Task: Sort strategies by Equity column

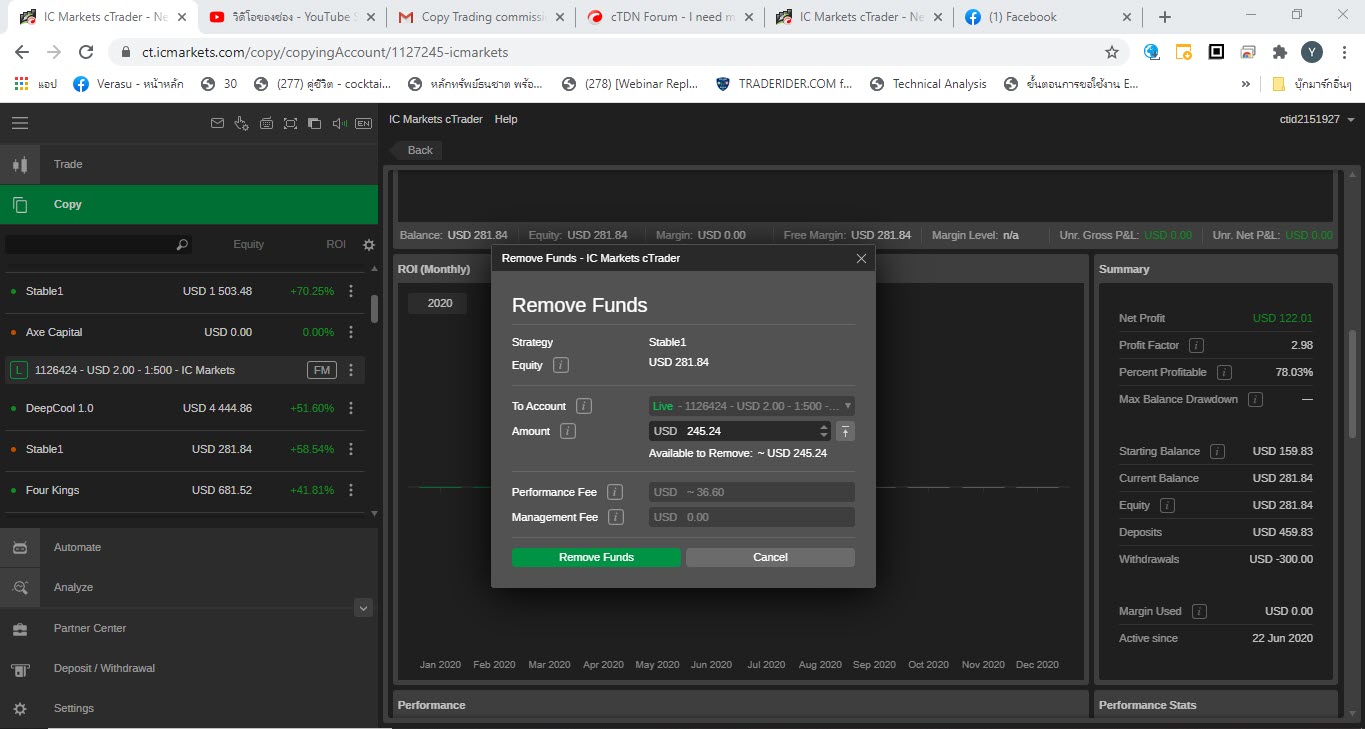Action: click(248, 244)
